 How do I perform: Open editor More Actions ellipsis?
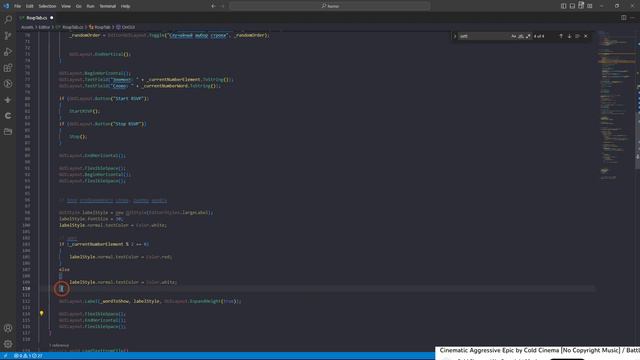(x=632, y=18)
